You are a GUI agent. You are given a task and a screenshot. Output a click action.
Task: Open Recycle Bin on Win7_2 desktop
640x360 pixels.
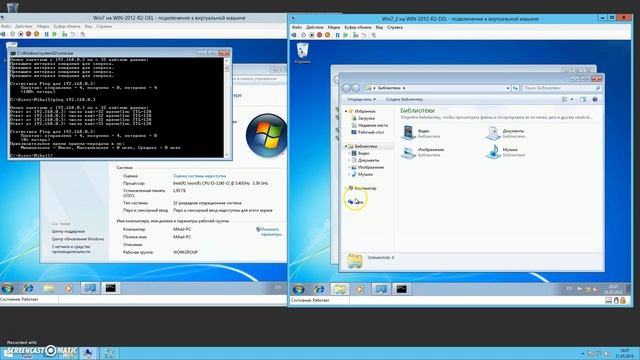(x=302, y=53)
